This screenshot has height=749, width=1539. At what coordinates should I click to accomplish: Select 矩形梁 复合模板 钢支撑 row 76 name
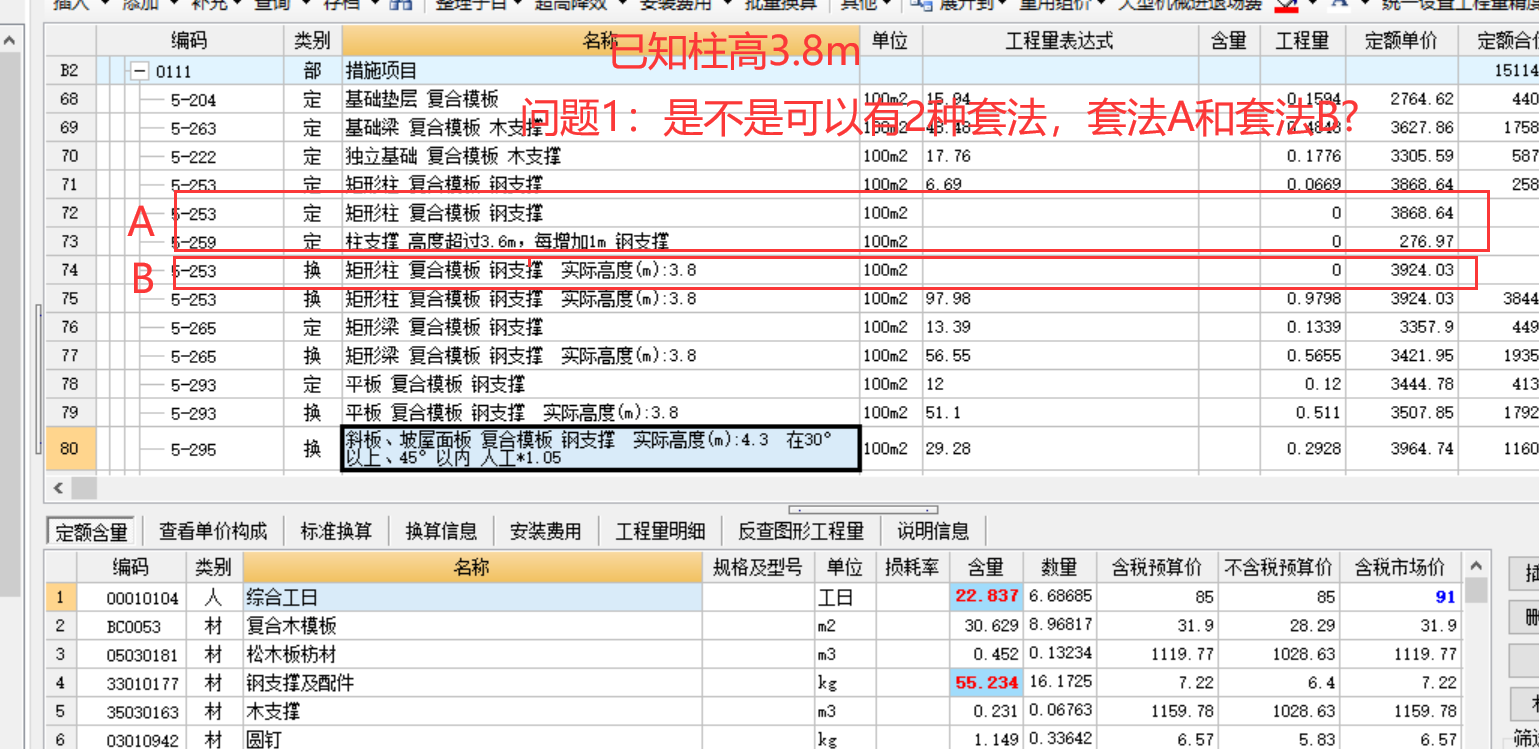coord(600,327)
